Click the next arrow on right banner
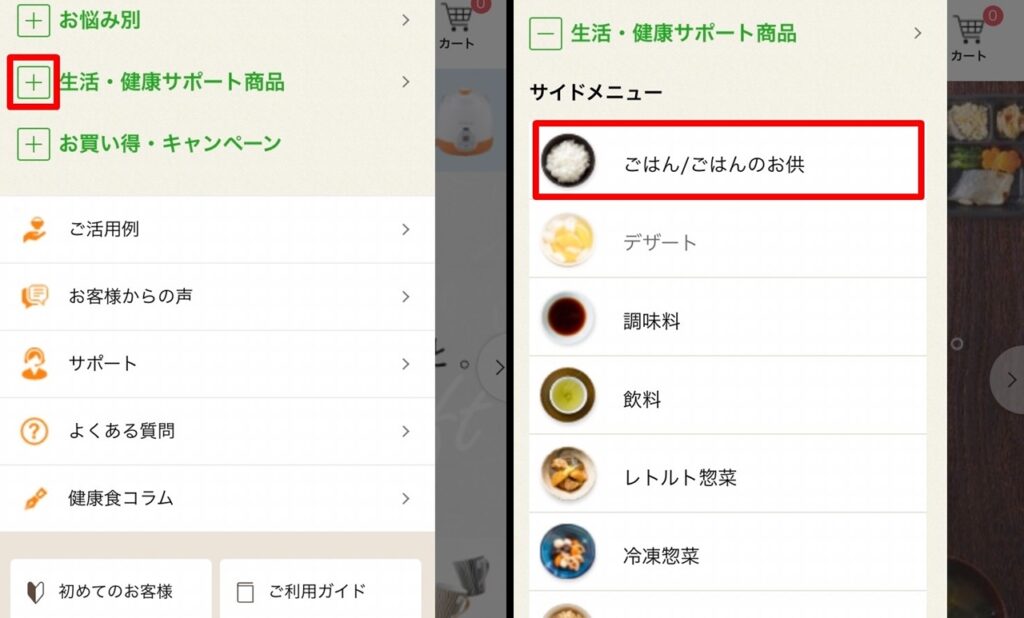The image size is (1024, 618). click(x=1009, y=380)
